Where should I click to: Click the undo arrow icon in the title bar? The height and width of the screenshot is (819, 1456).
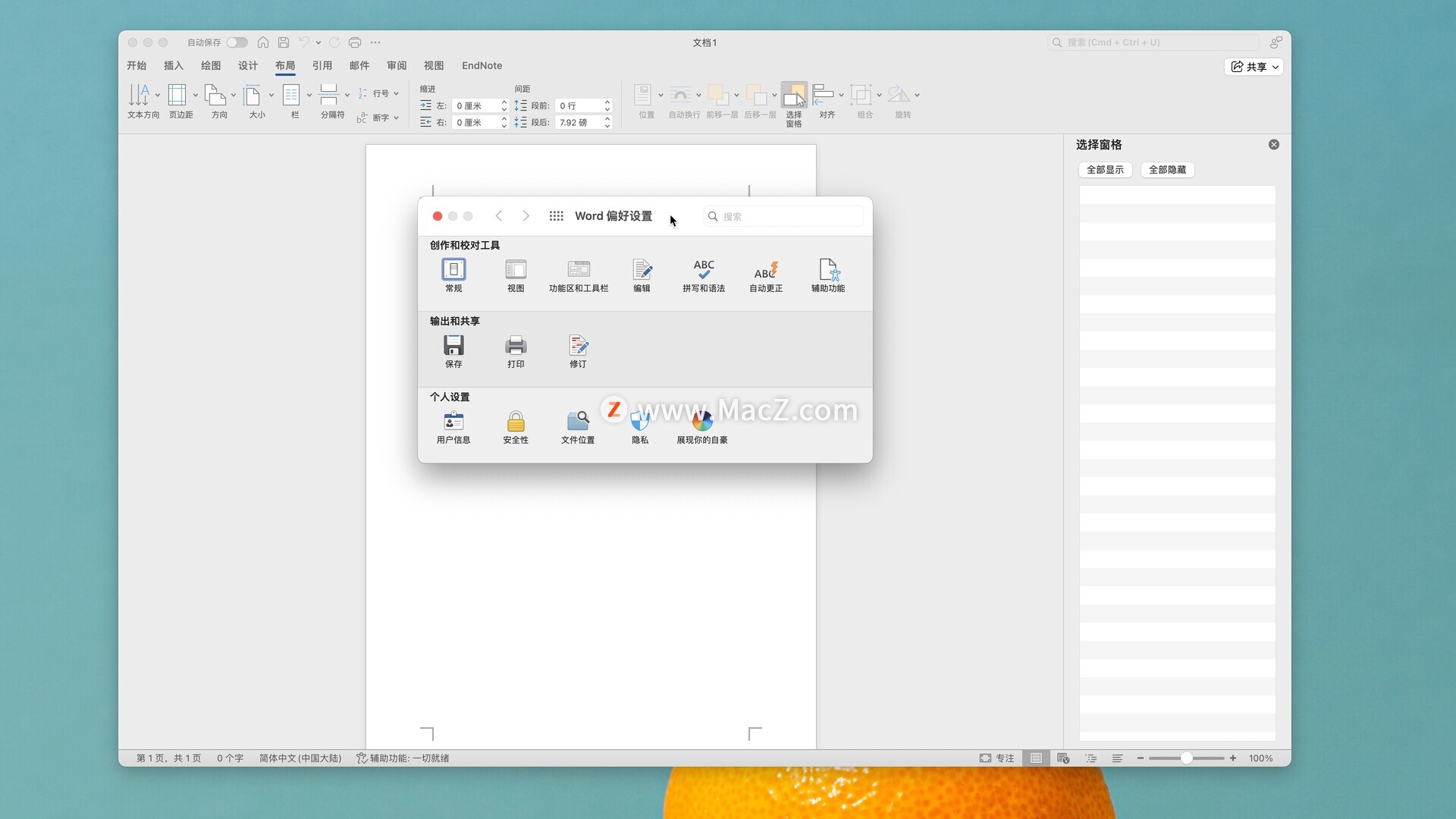(x=304, y=42)
